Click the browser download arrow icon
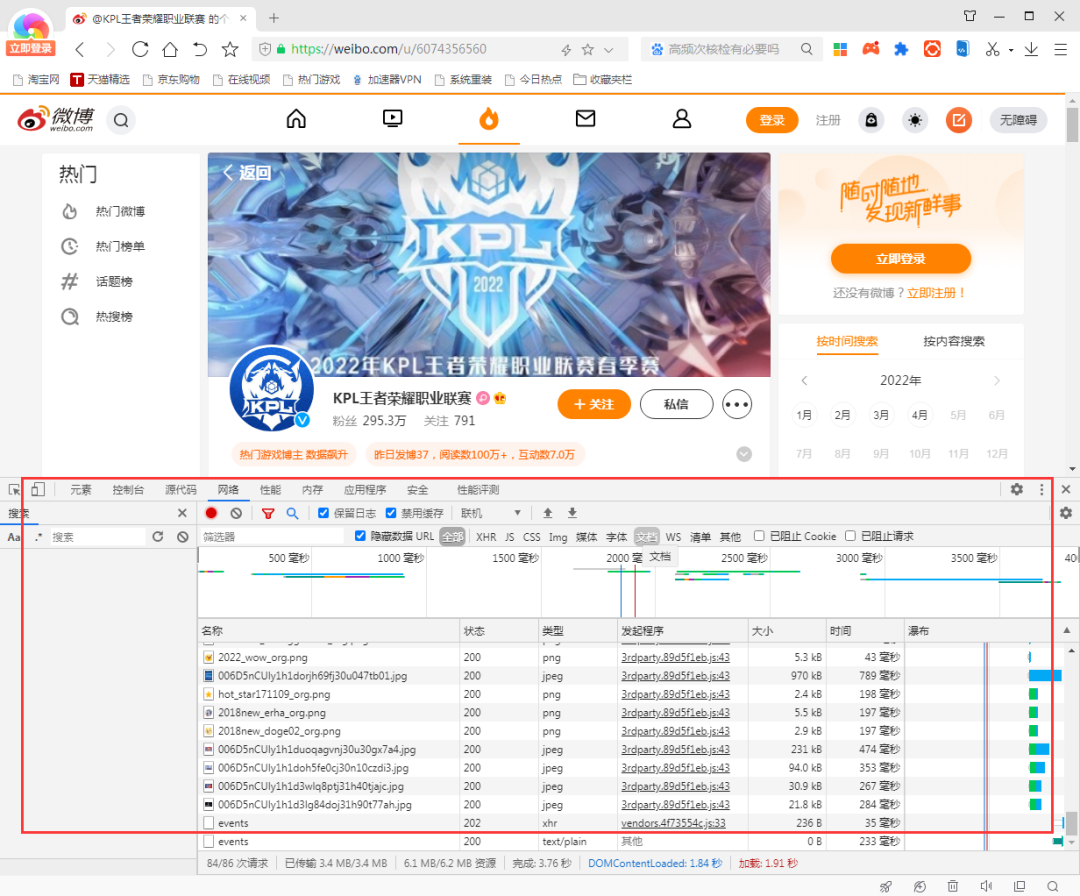 coord(1031,49)
